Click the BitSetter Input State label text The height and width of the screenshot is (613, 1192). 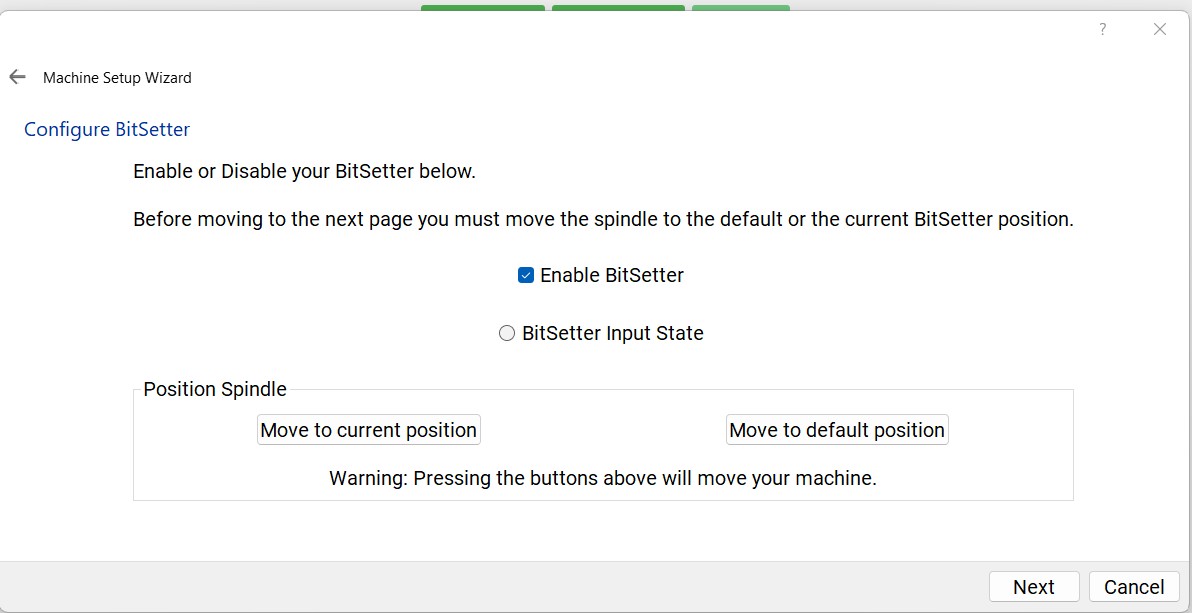pyautogui.click(x=613, y=333)
